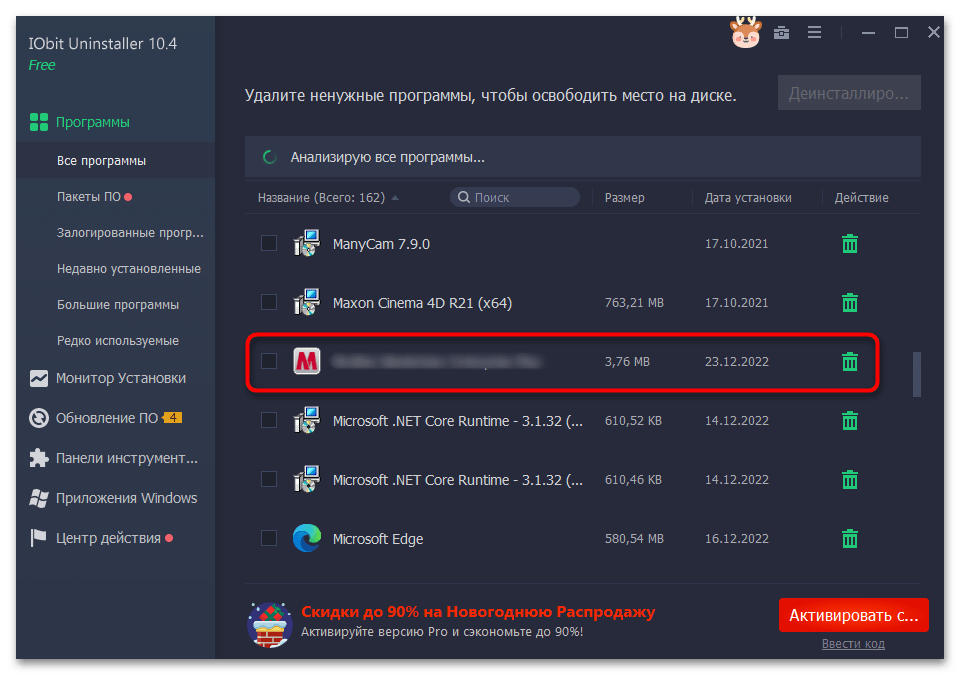Click the Программы grid icon
Image resolution: width=960 pixels, height=675 pixels.
[x=39, y=122]
